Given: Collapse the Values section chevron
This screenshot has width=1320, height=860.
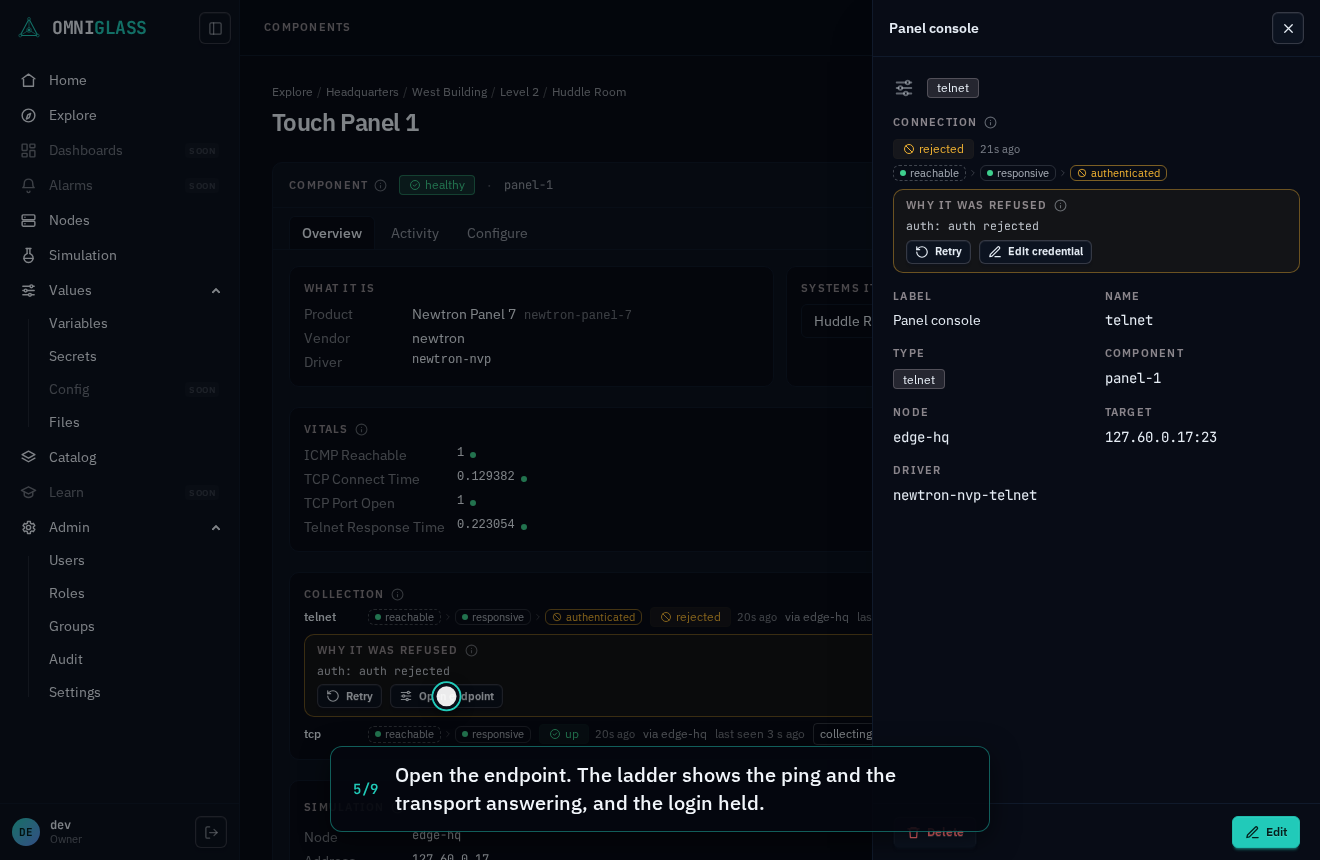Looking at the screenshot, I should click(216, 290).
